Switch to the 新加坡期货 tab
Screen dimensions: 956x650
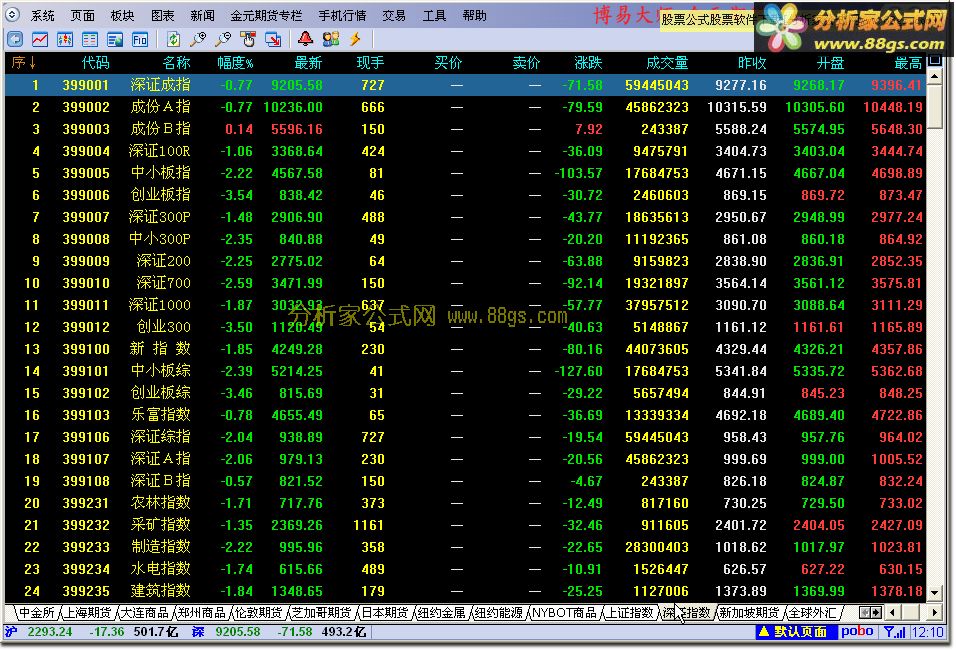click(749, 612)
